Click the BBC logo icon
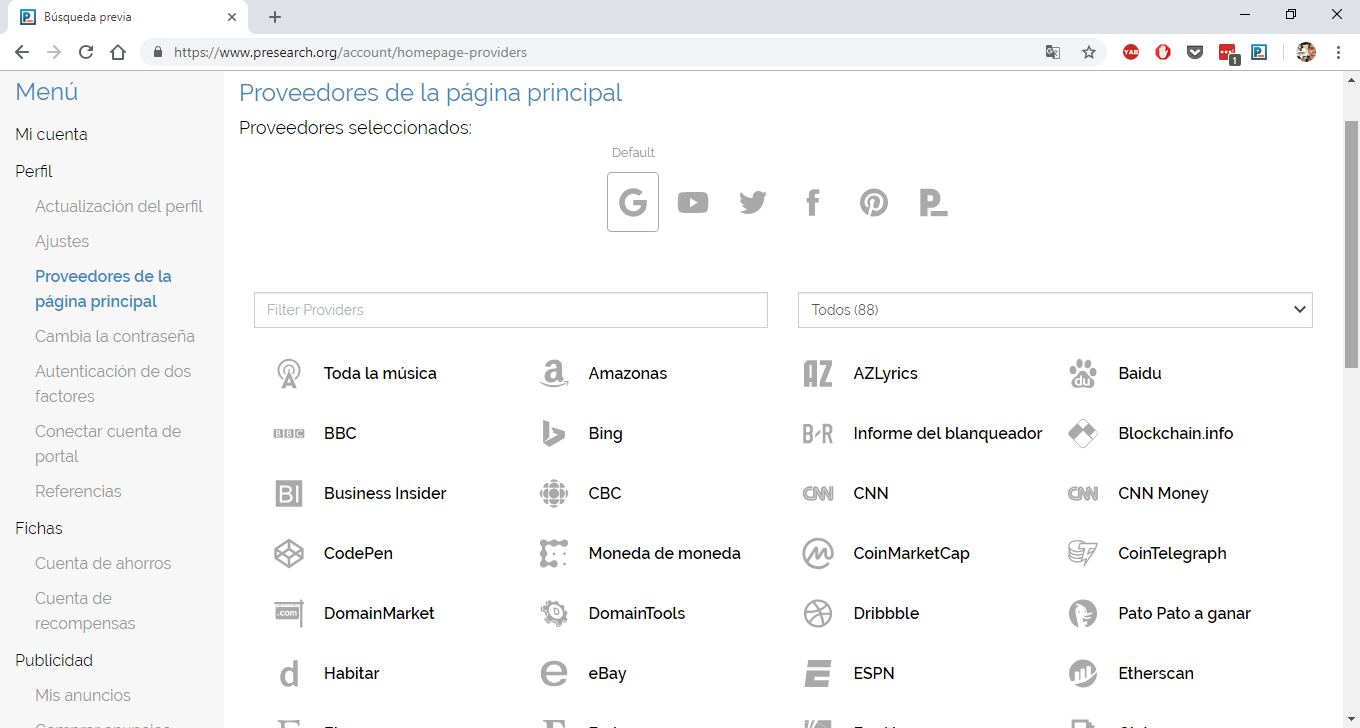 [x=289, y=433]
